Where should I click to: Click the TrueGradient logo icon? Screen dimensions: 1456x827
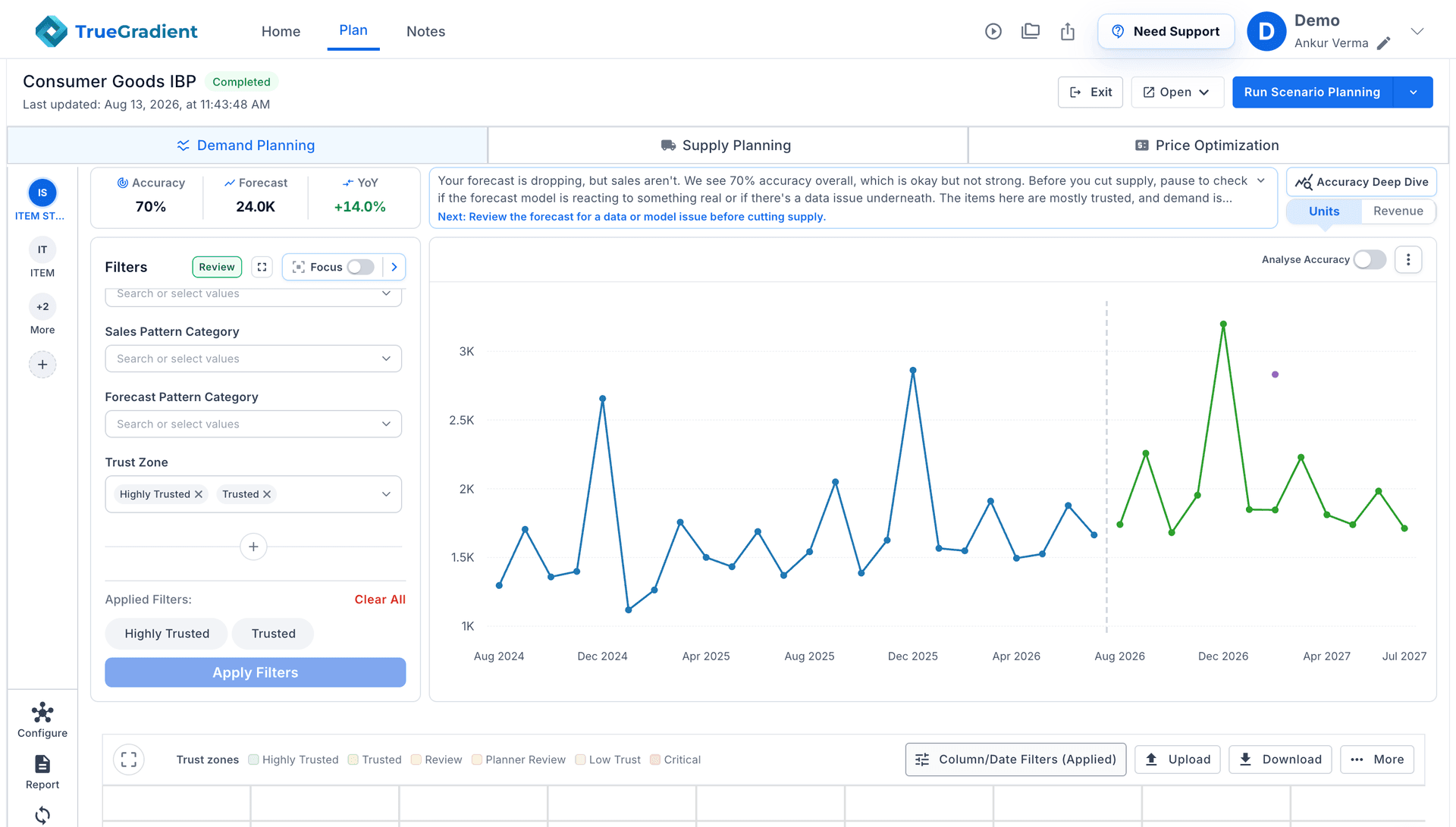point(52,31)
